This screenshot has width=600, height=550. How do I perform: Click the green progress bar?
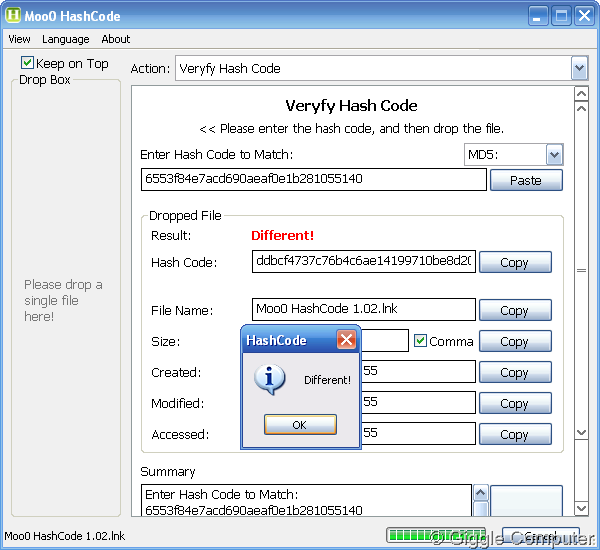[x=436, y=535]
